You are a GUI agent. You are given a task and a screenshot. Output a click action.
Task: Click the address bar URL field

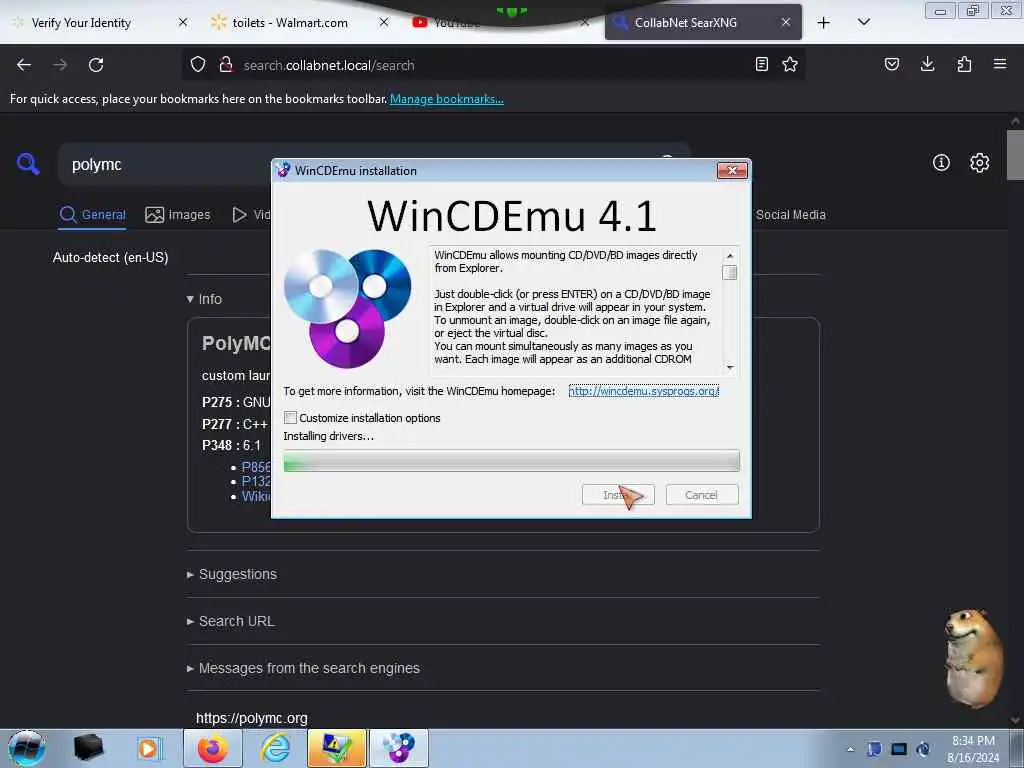493,65
